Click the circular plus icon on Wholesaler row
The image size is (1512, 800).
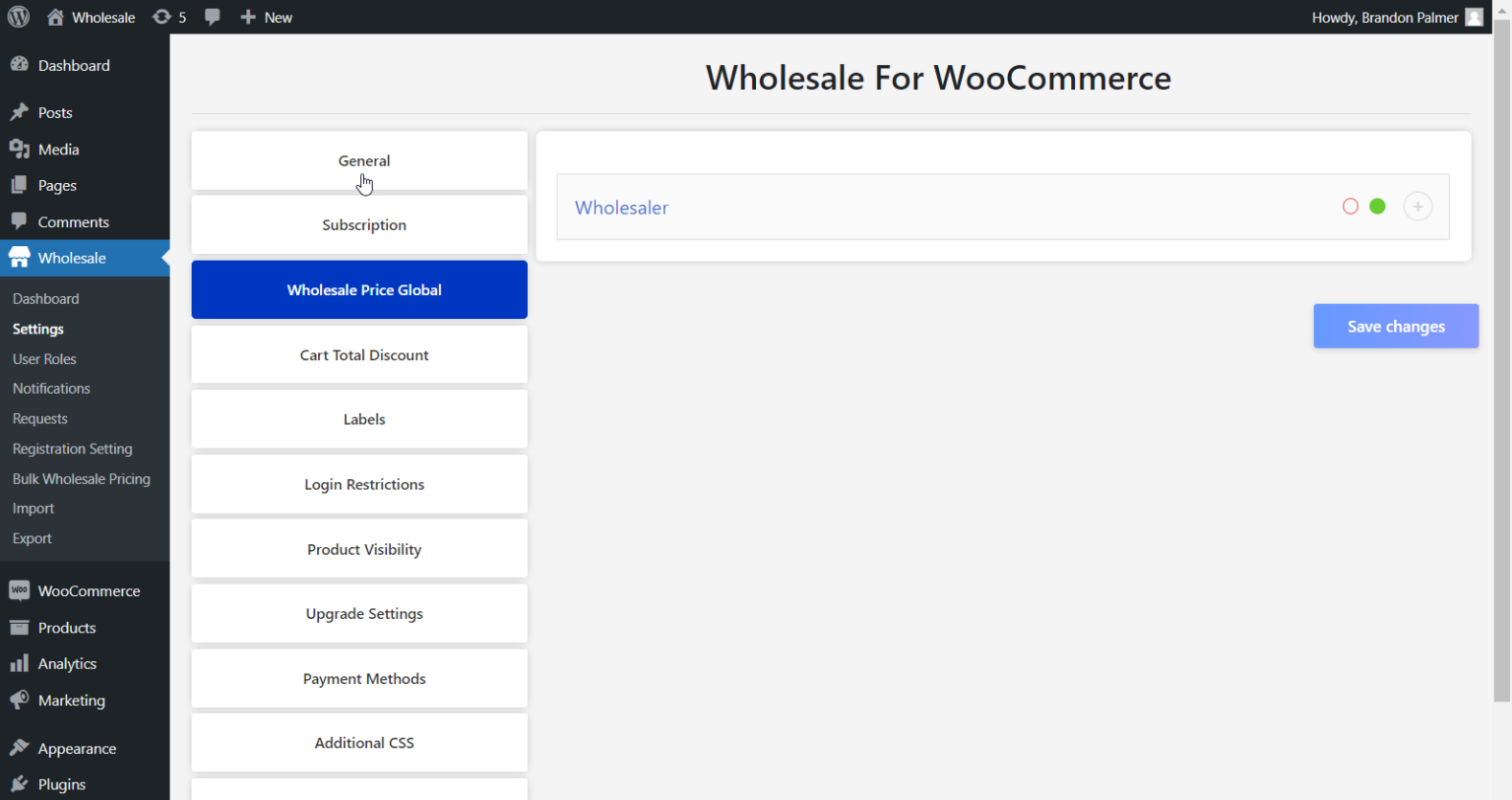1417,206
